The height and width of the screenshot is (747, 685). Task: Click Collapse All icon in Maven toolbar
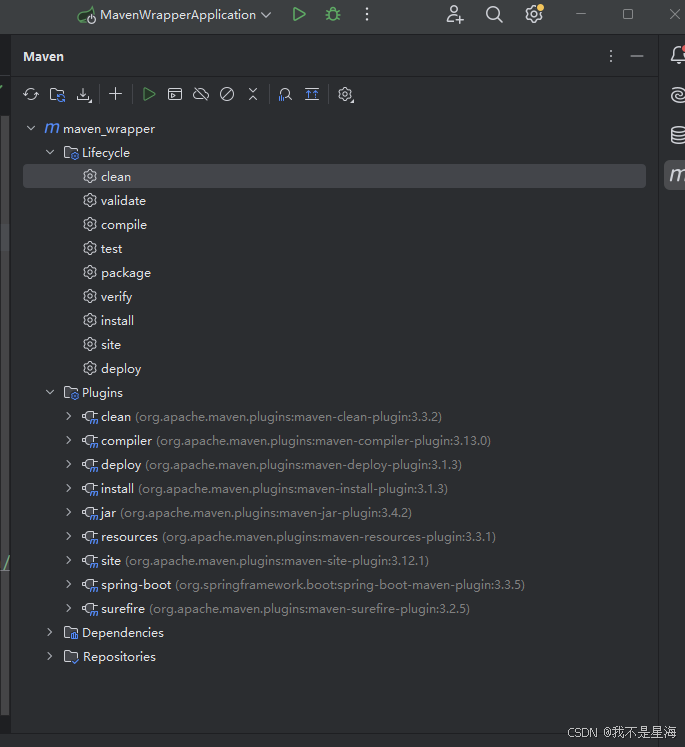[x=253, y=94]
